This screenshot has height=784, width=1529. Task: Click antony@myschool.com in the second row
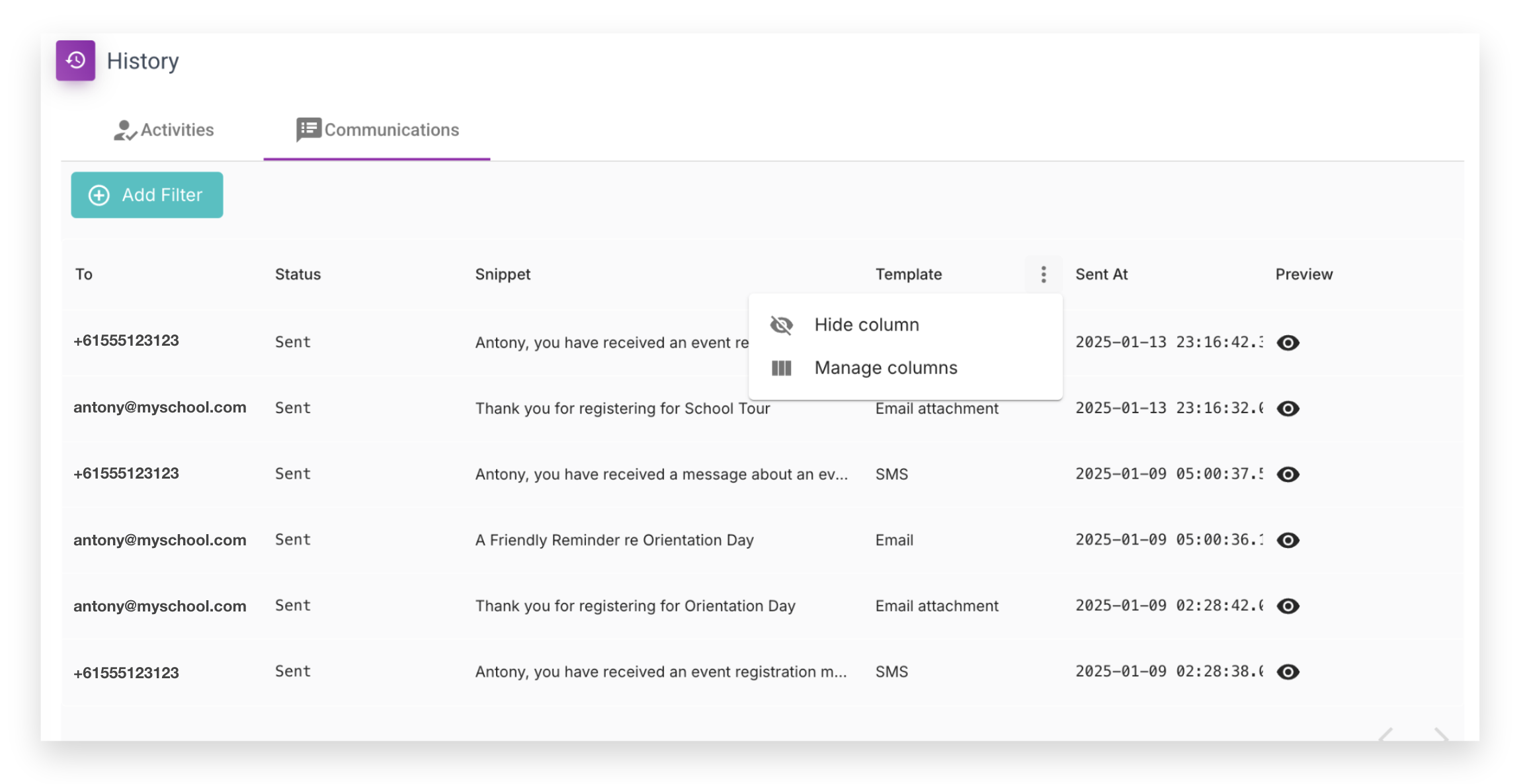160,407
